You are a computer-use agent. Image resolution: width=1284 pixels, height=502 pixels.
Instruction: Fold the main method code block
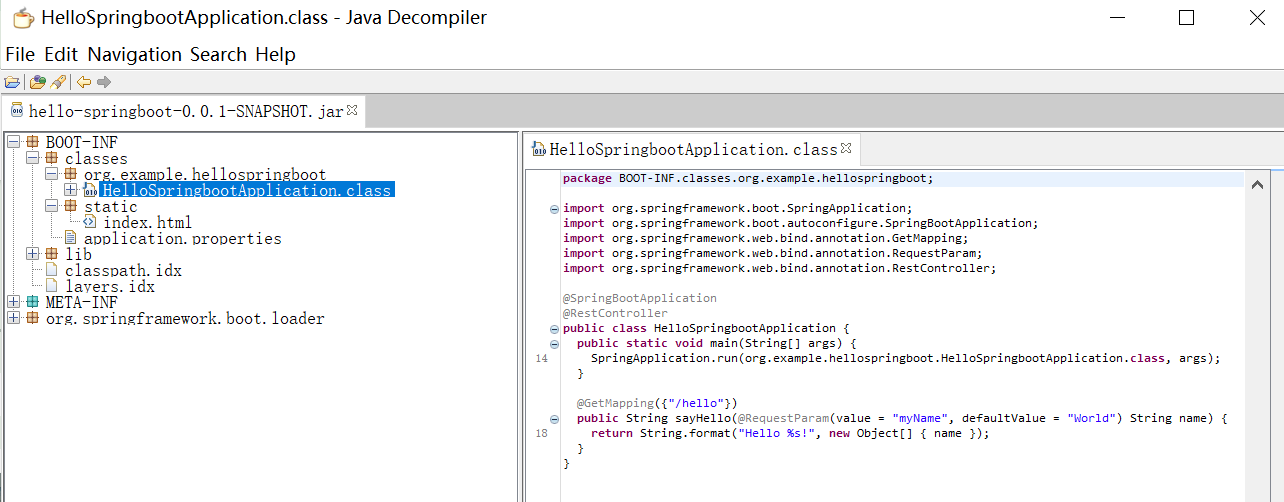click(x=554, y=344)
